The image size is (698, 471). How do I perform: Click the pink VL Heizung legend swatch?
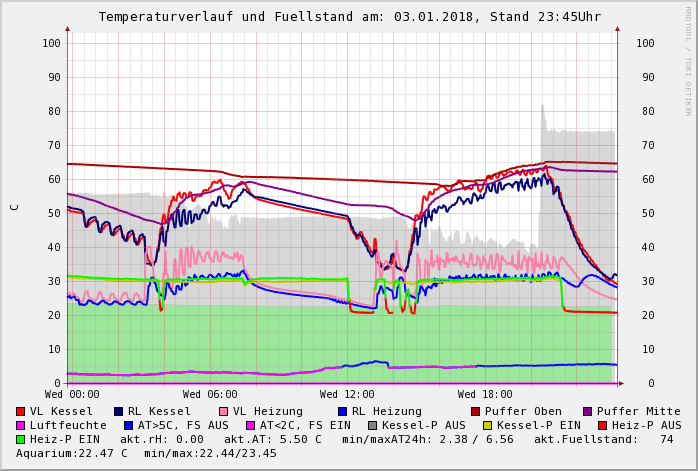[224, 411]
